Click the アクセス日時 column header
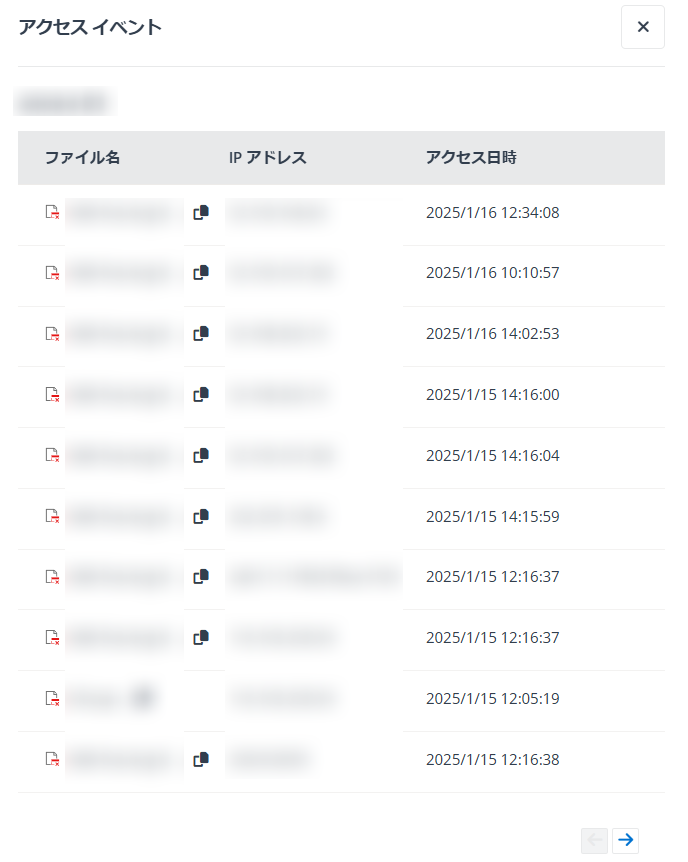This screenshot has width=688, height=862. [x=471, y=158]
